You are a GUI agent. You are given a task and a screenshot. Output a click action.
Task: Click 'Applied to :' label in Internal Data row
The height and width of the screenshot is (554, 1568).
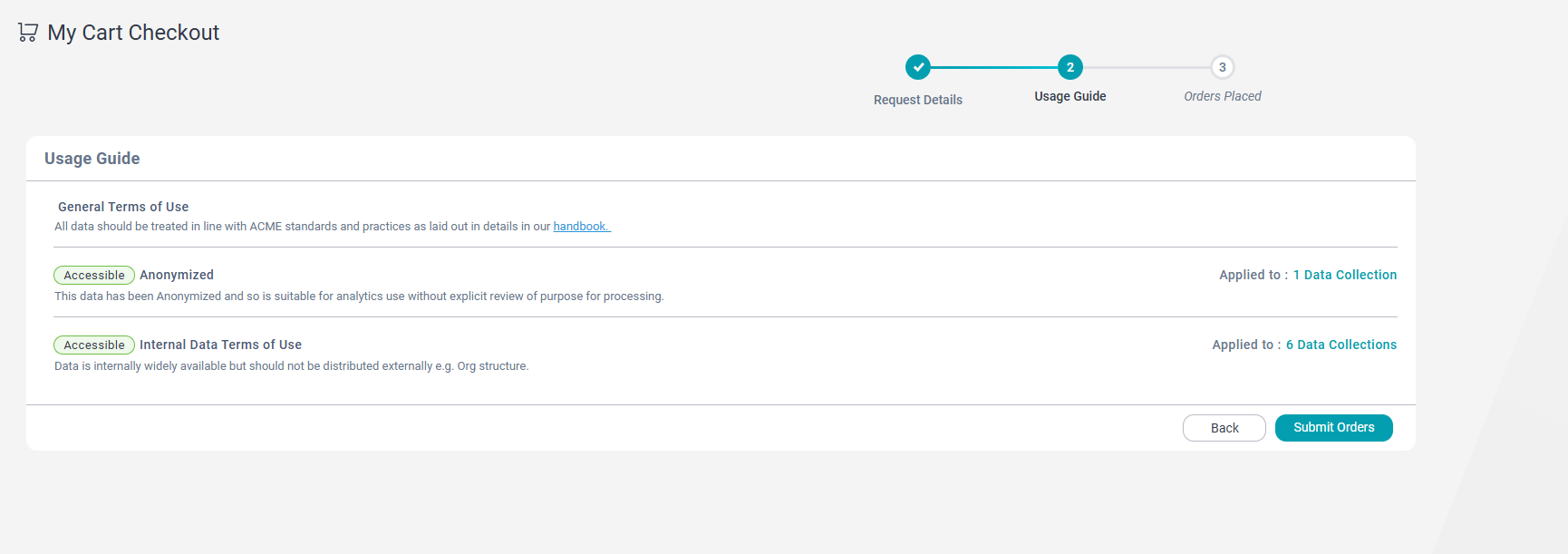(x=1246, y=345)
